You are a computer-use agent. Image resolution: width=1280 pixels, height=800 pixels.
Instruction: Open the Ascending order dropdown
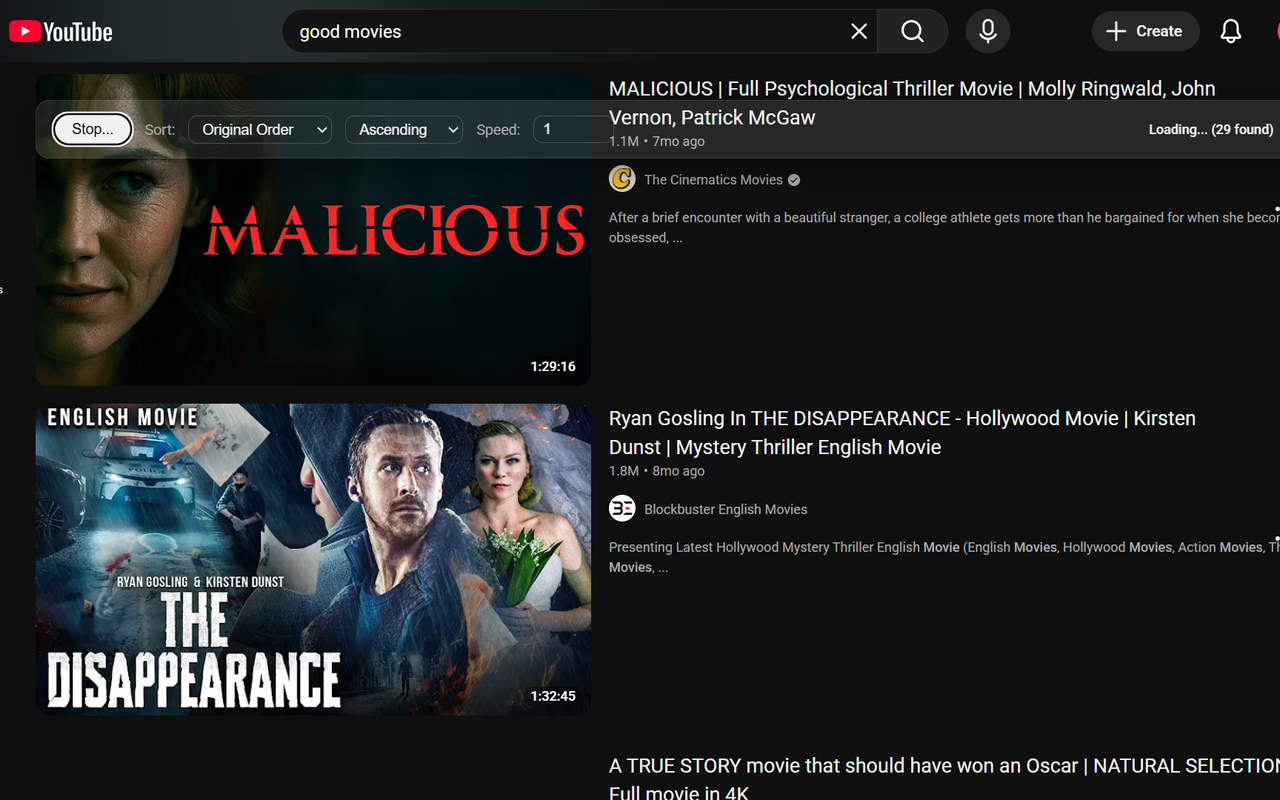[404, 129]
